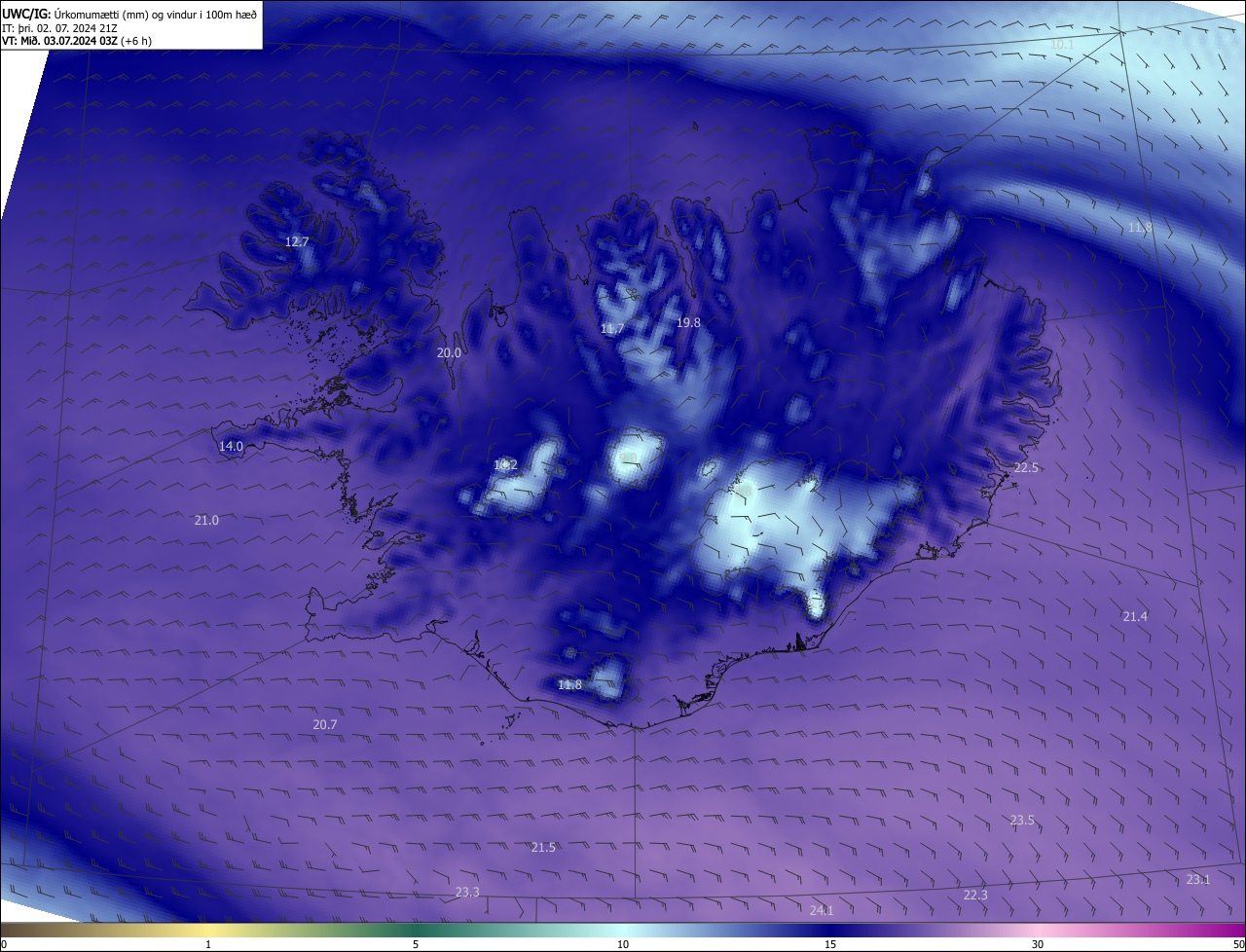This screenshot has width=1246, height=952.
Task: Click the 21.5 value south of Iceland
Action: tap(543, 848)
